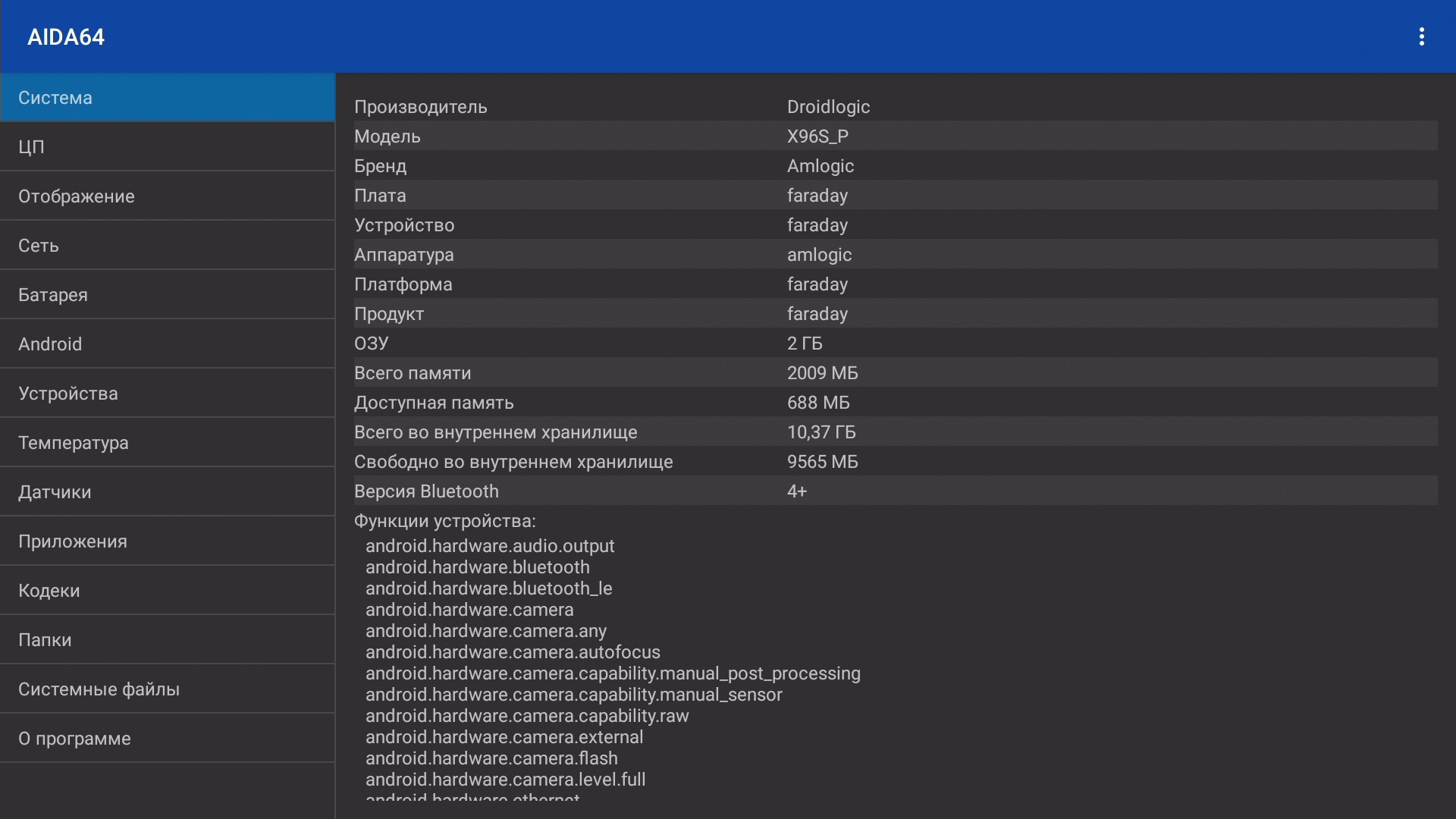Click the Модель X96S_P row

895,136
